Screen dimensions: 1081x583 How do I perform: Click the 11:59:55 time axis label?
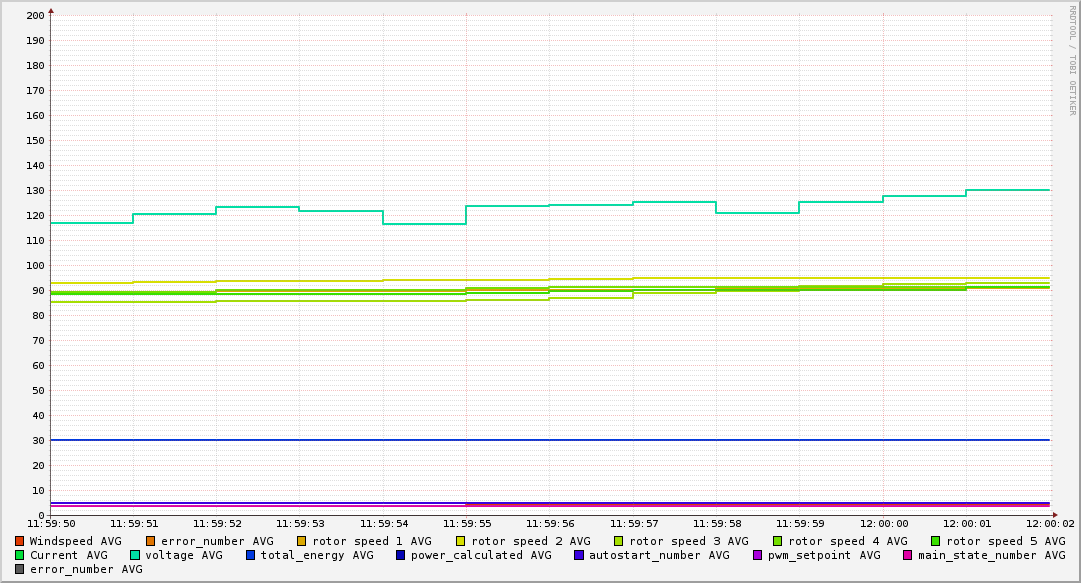pyautogui.click(x=467, y=524)
